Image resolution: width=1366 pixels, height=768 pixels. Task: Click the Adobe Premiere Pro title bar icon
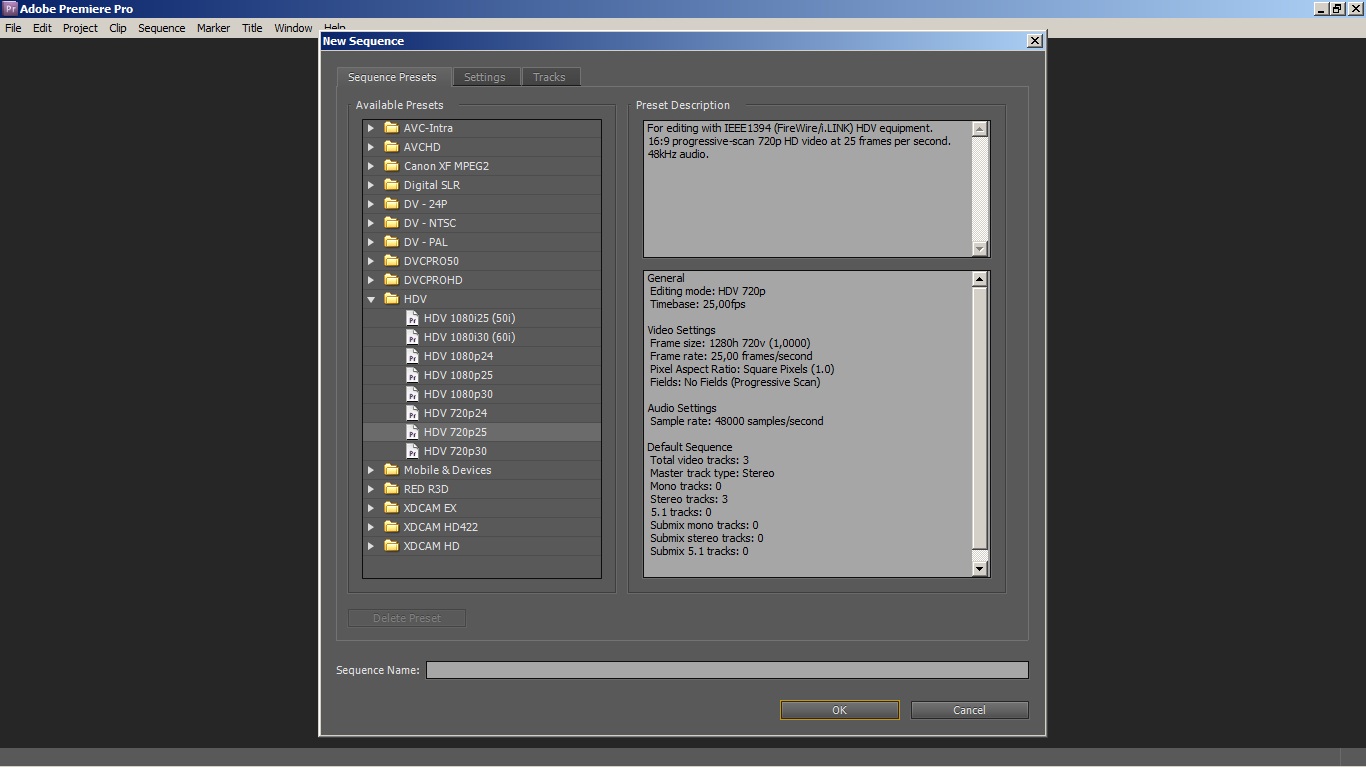[x=10, y=8]
